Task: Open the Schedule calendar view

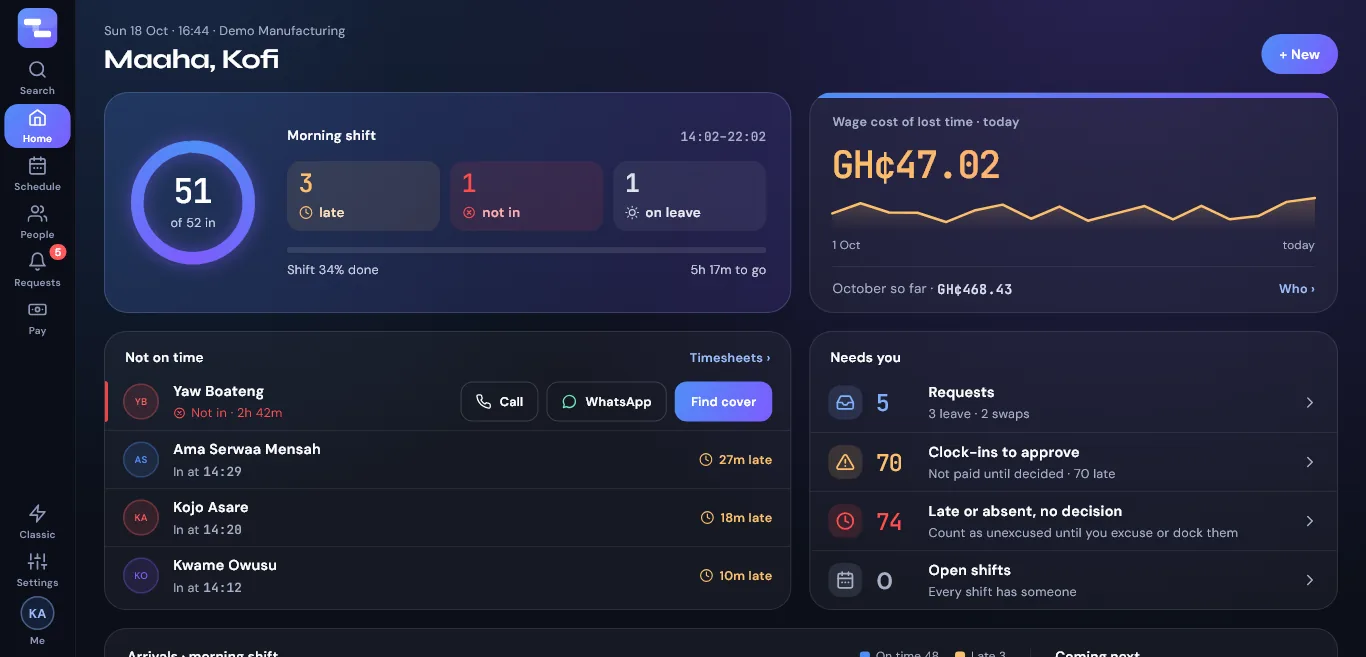Action: tap(37, 174)
